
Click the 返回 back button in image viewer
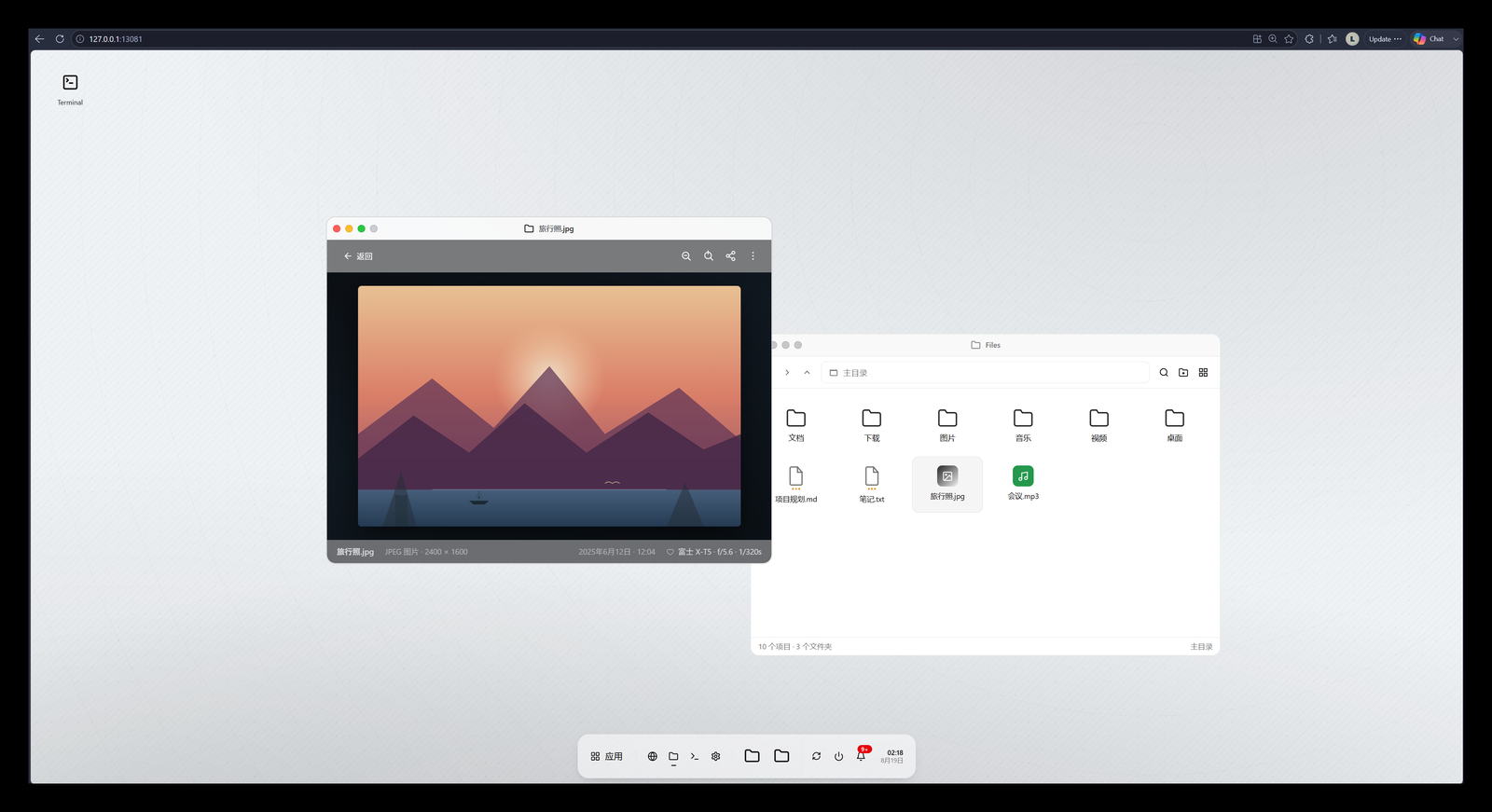coord(358,256)
